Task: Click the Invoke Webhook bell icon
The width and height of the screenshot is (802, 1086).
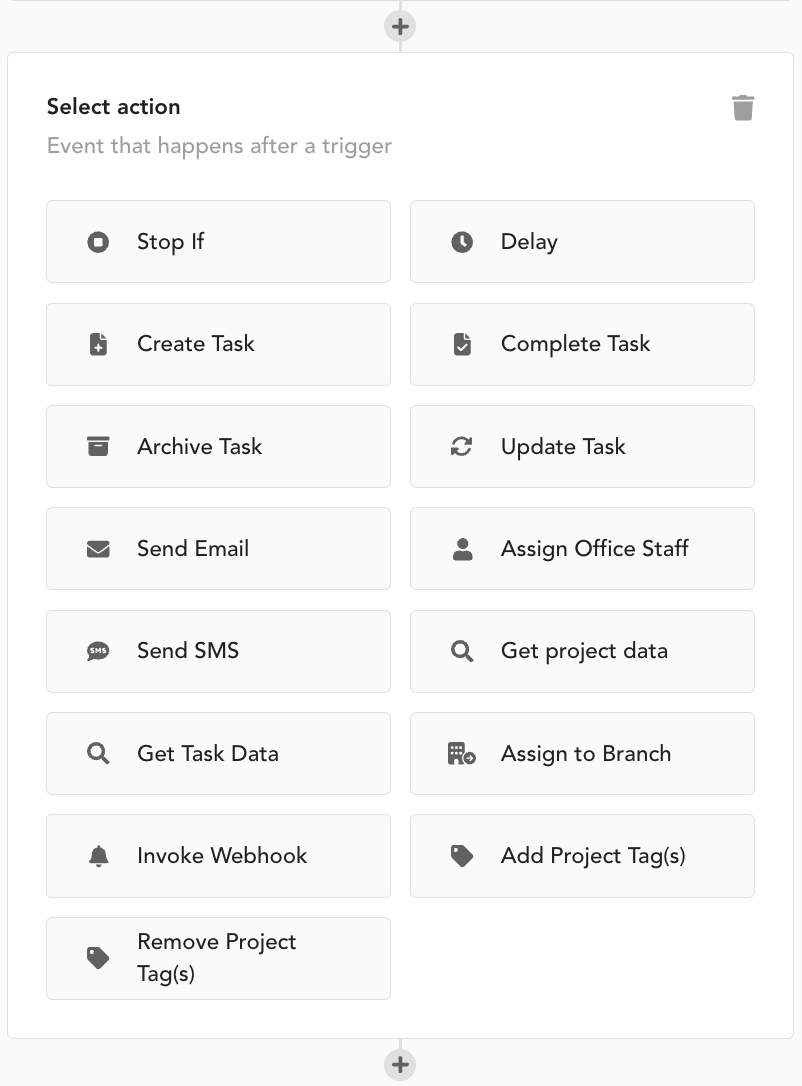Action: [98, 856]
